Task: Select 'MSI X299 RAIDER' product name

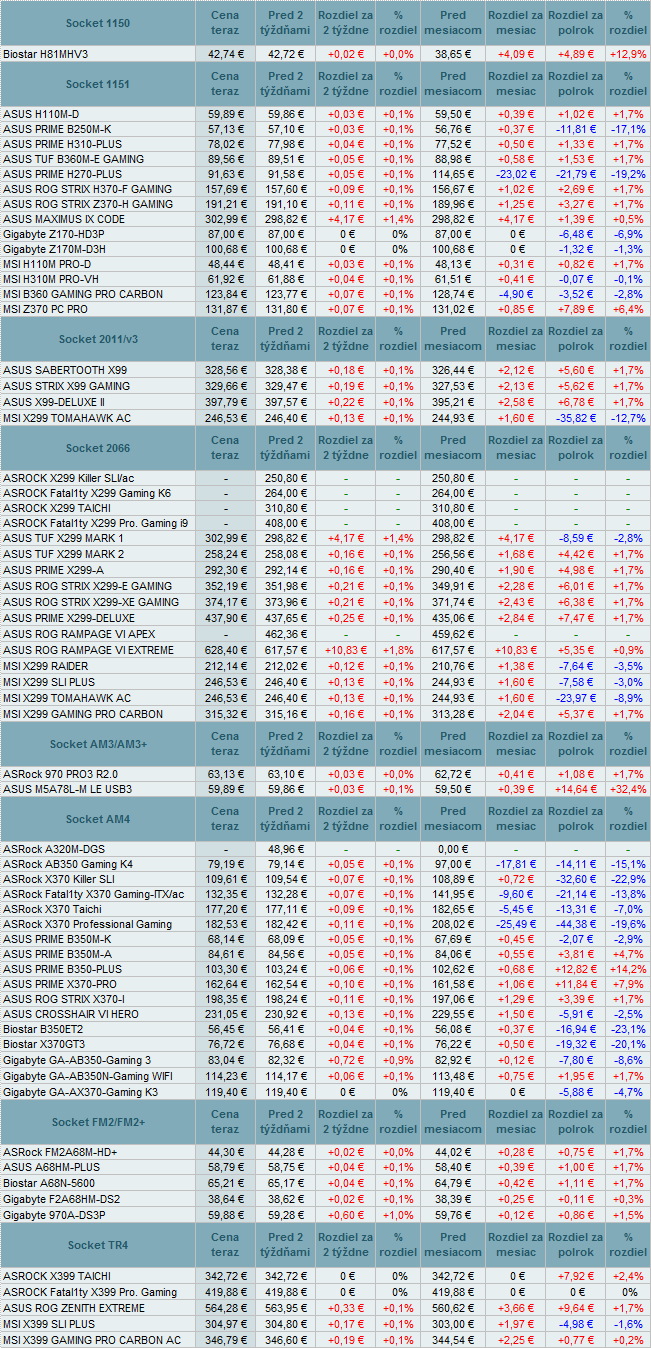Action: (45, 666)
